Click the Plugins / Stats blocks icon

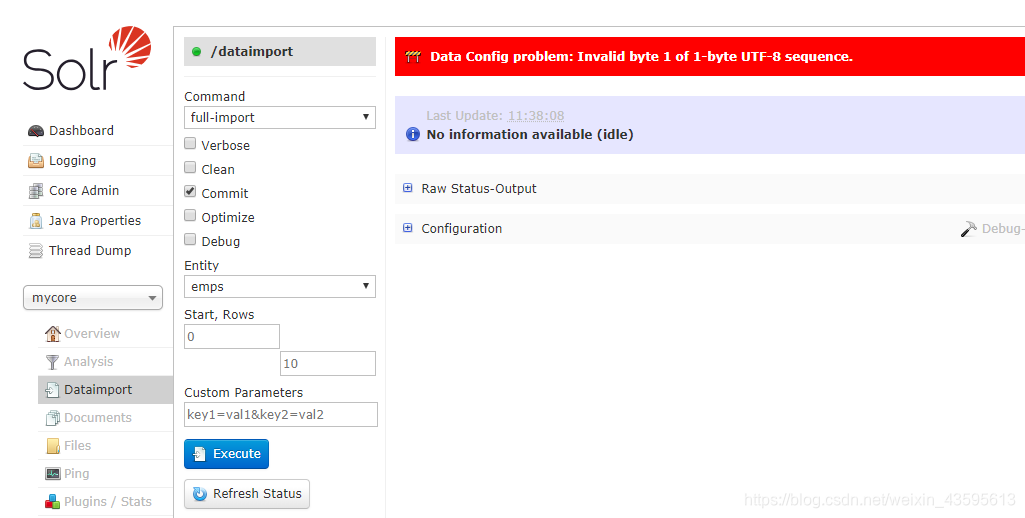pos(52,502)
